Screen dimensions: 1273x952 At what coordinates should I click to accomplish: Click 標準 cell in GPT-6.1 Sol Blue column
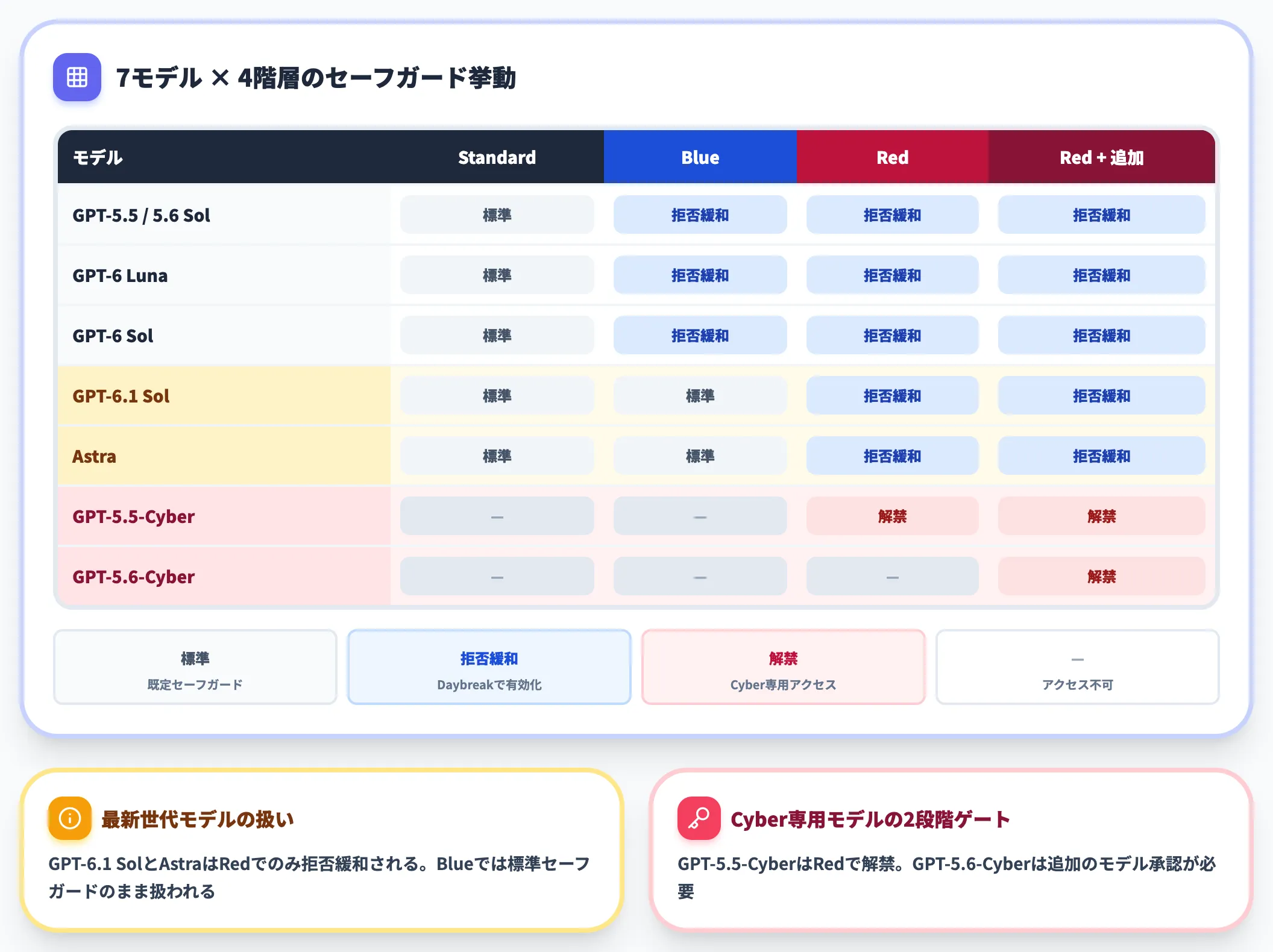pos(700,395)
